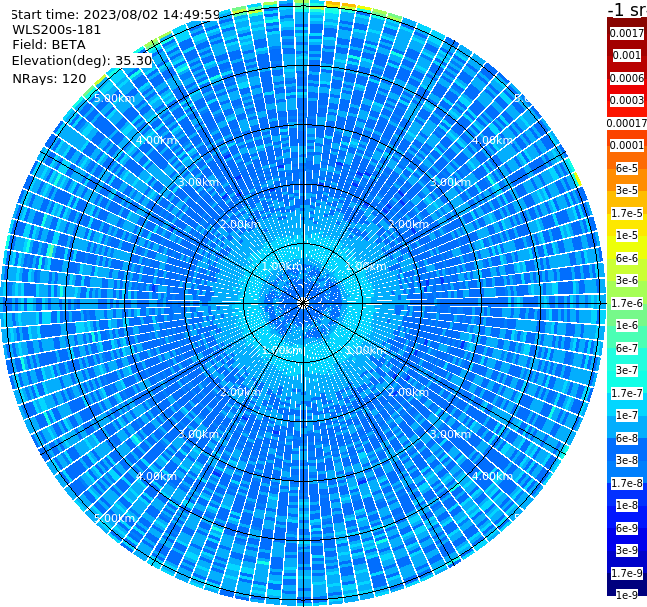
Task: Click the 6e-6 colorbar value
Action: point(627,258)
